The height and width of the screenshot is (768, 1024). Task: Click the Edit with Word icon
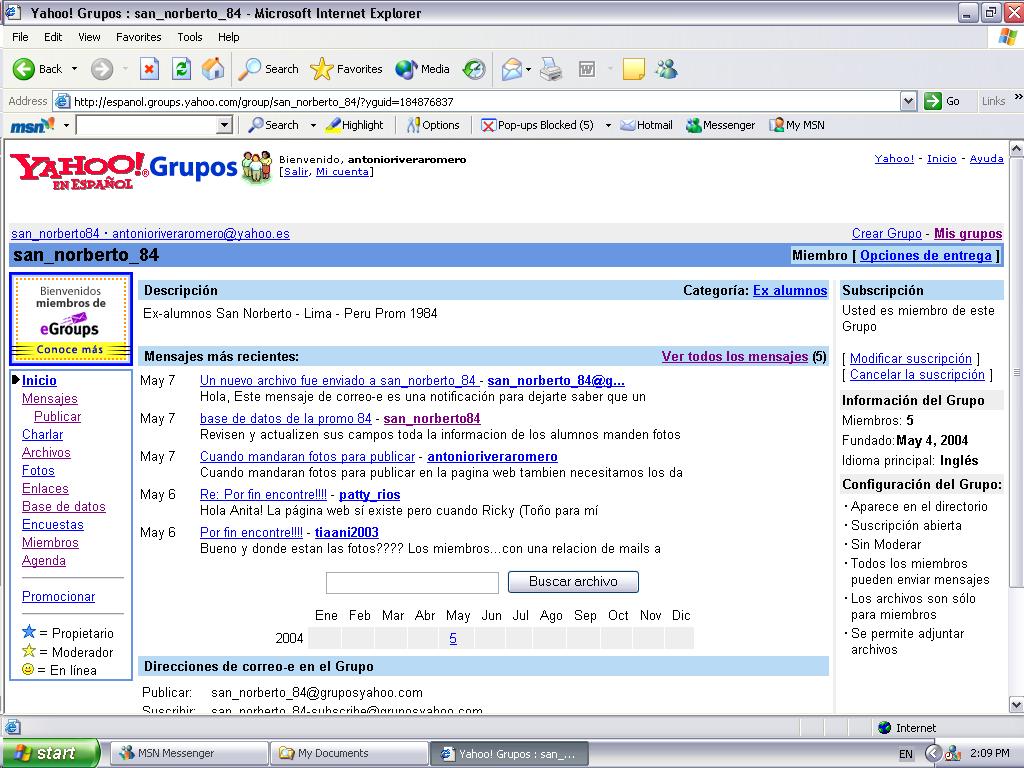[x=586, y=69]
